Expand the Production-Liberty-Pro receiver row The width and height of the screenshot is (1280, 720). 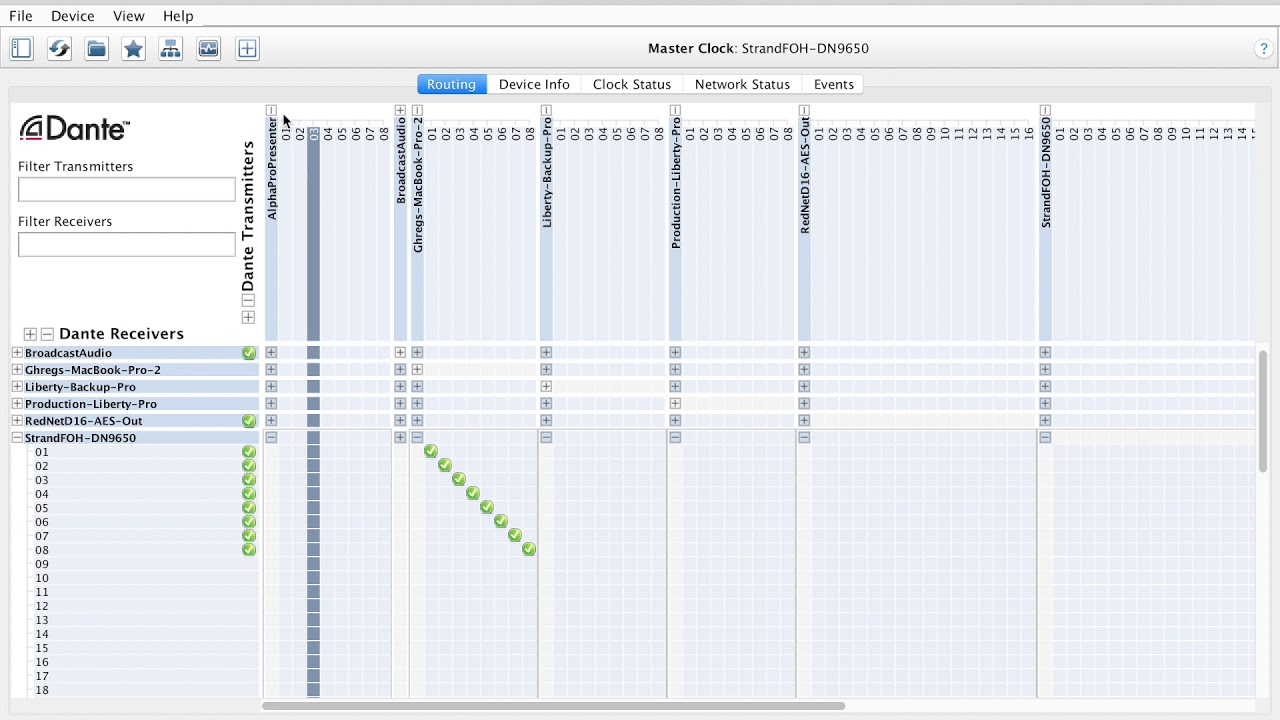pyautogui.click(x=17, y=404)
